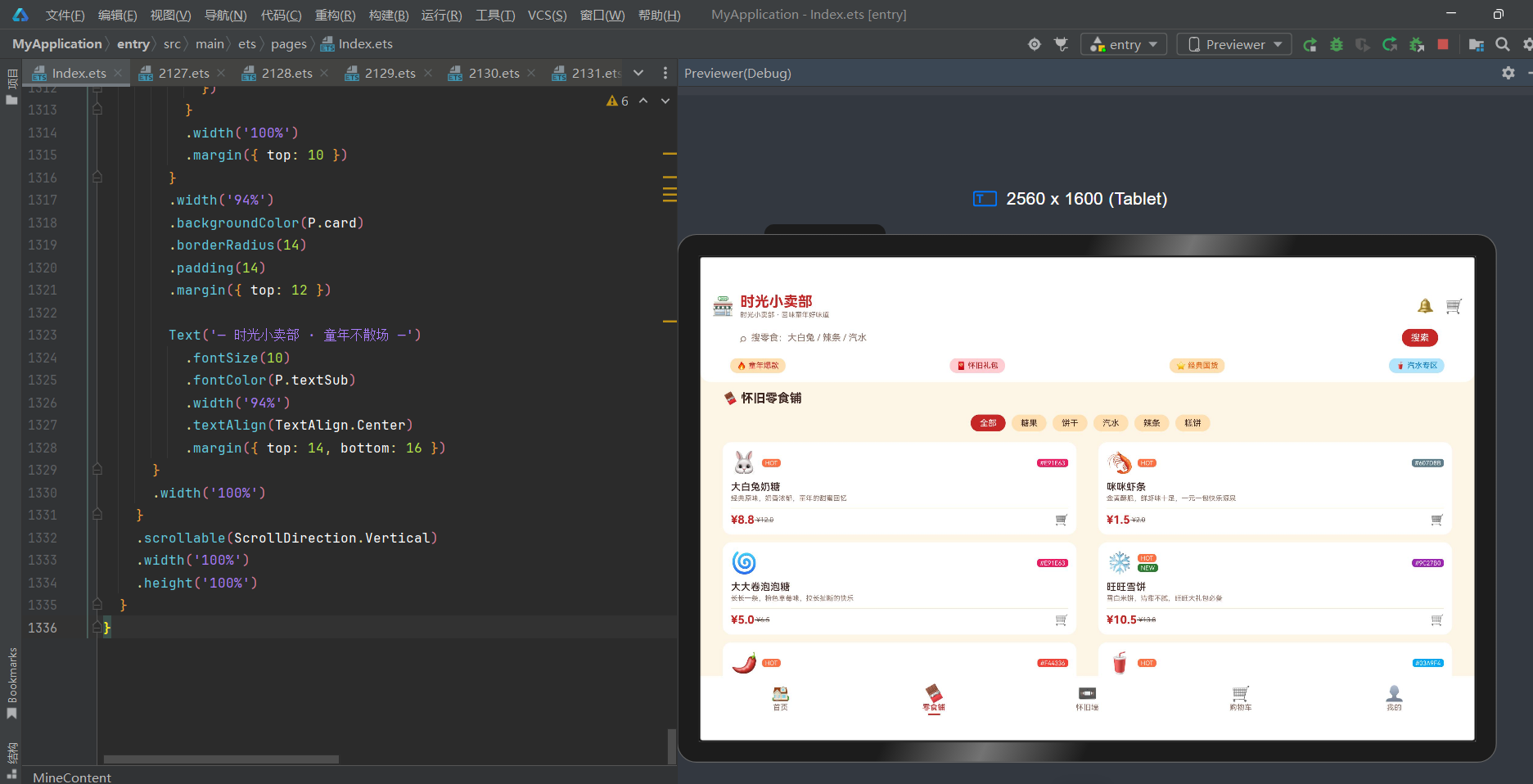
Task: Click the 经典国货 quick tag
Action: pos(1197,366)
